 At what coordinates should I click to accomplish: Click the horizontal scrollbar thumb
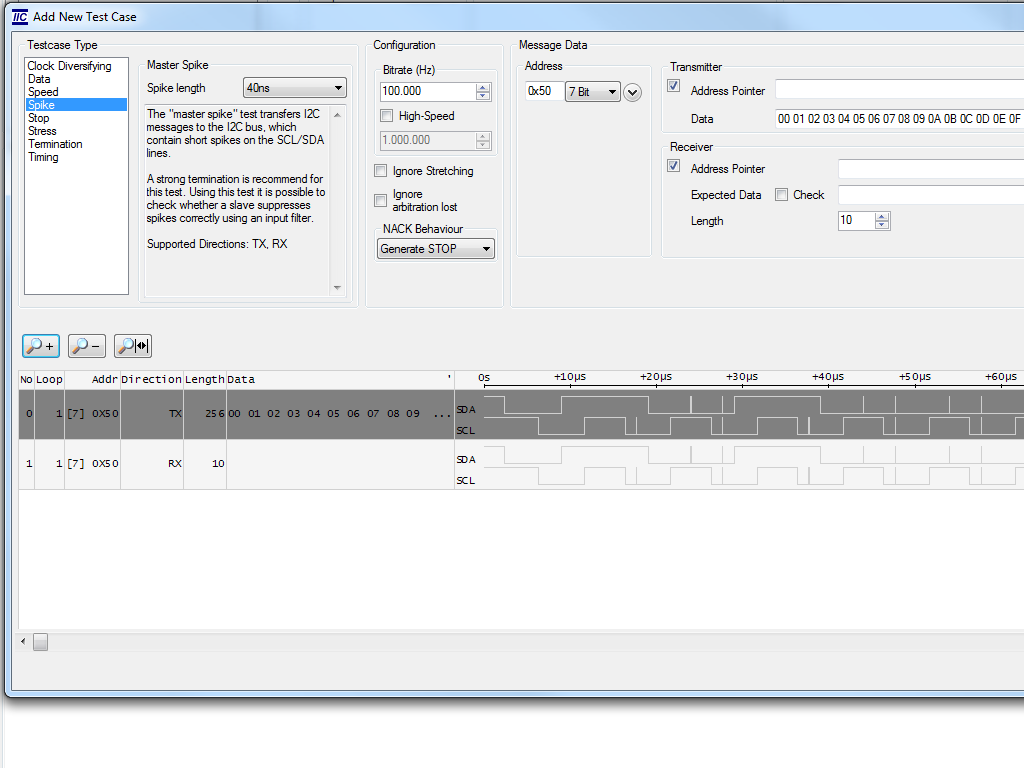(x=40, y=642)
